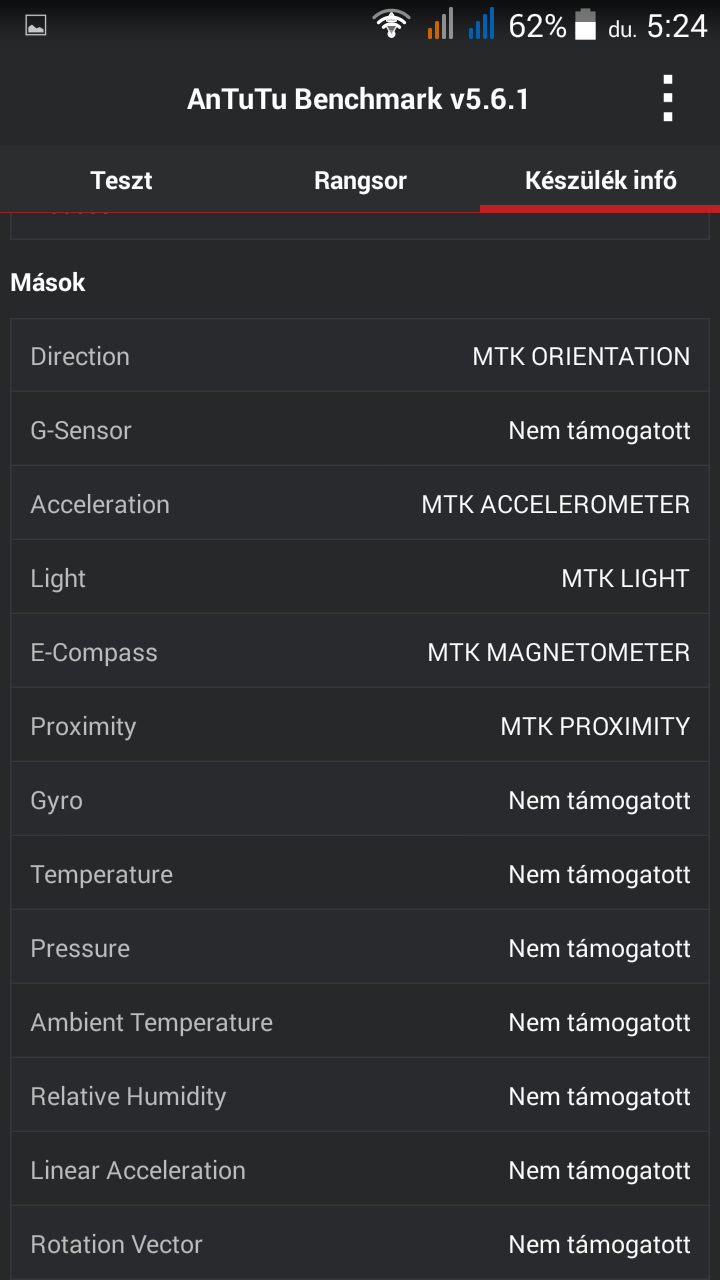The image size is (720, 1280).
Task: Tap the Direction sensor row
Action: [360, 357]
